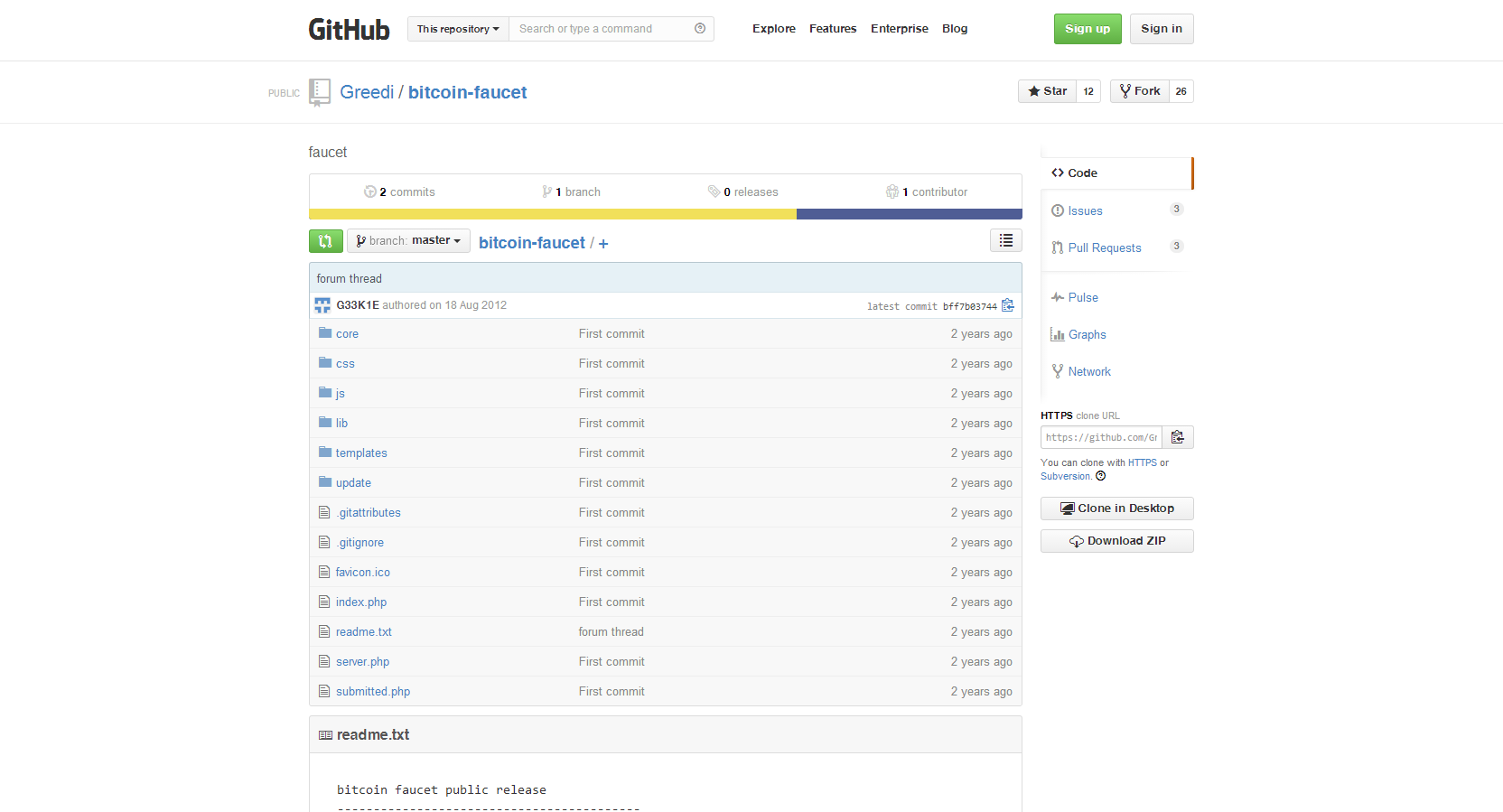Open the .gitattributes file
The image size is (1503, 812).
click(369, 512)
